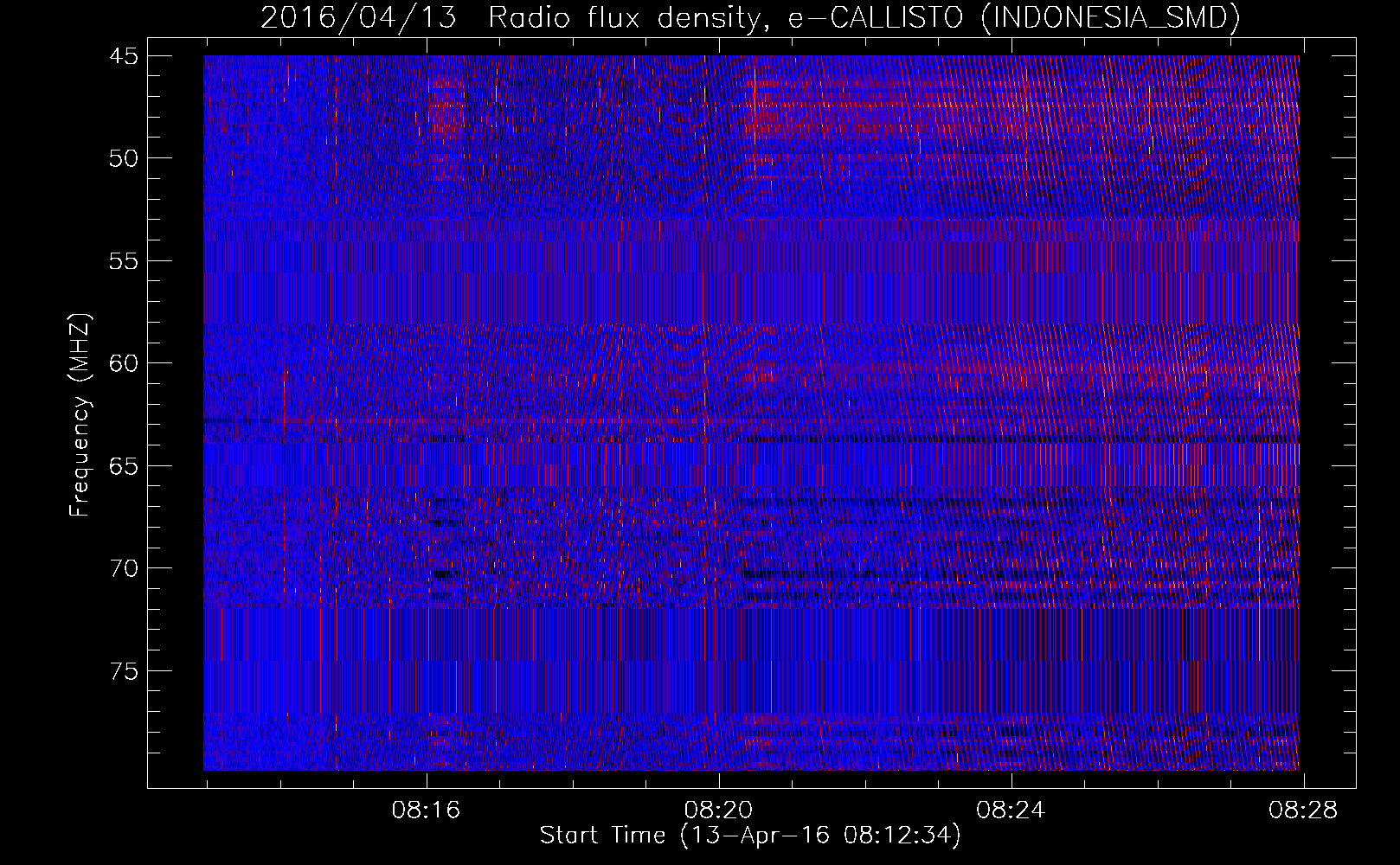The height and width of the screenshot is (865, 1400).
Task: Click the '65' frequency tick label
Action: pos(124,466)
